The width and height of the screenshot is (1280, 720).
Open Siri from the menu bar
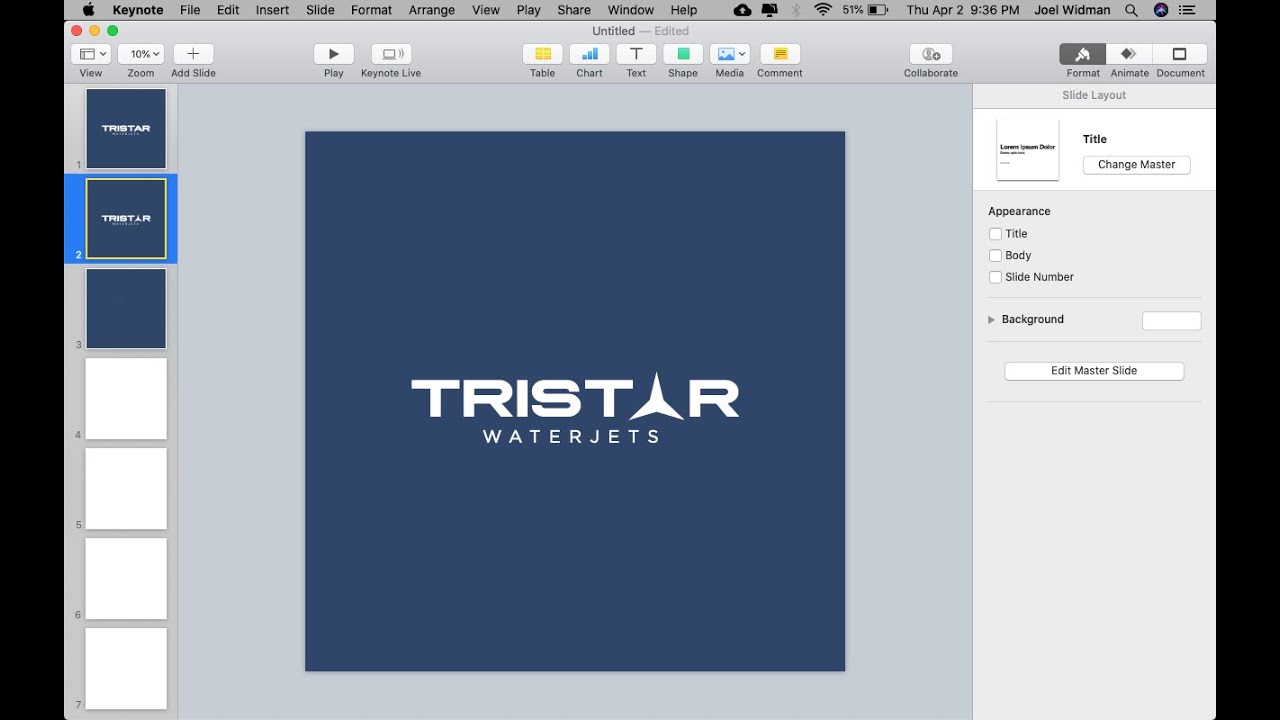1160,10
